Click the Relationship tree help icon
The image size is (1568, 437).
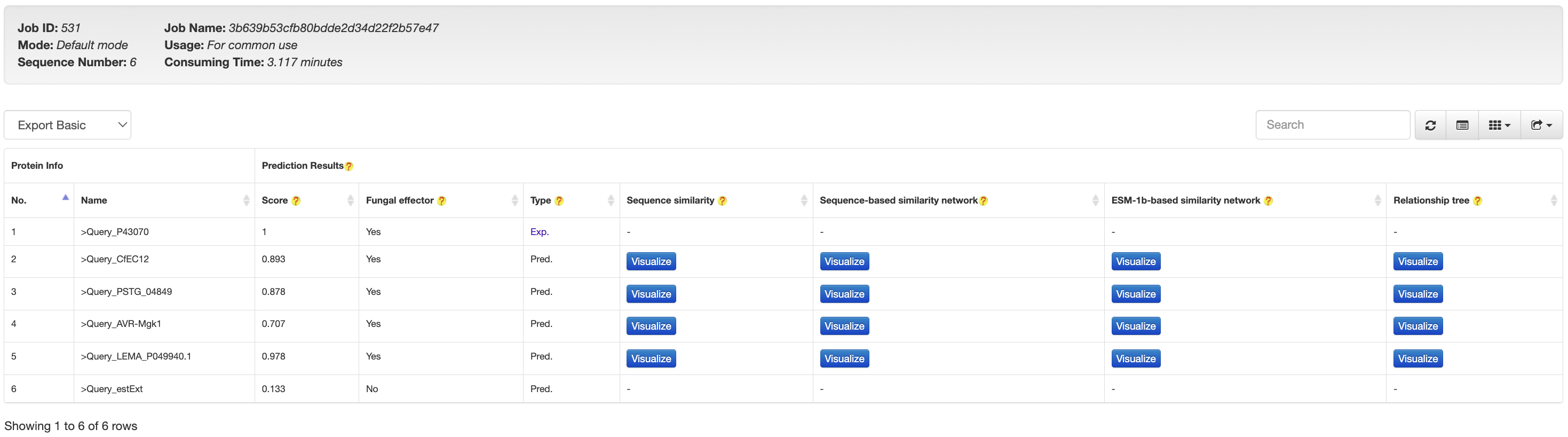pos(1477,201)
